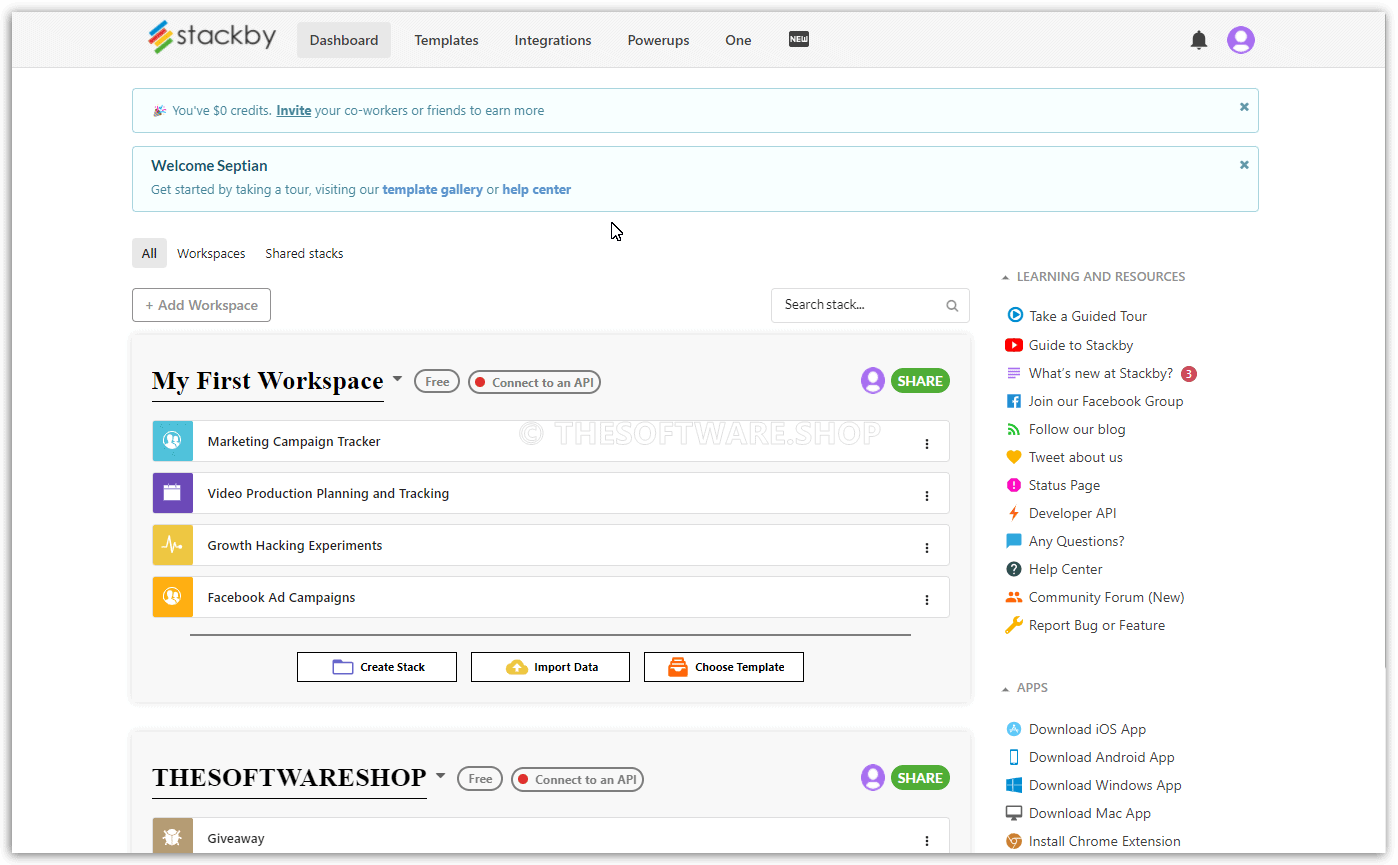Switch to the Workspaces tab
The image size is (1398, 865).
[211, 253]
